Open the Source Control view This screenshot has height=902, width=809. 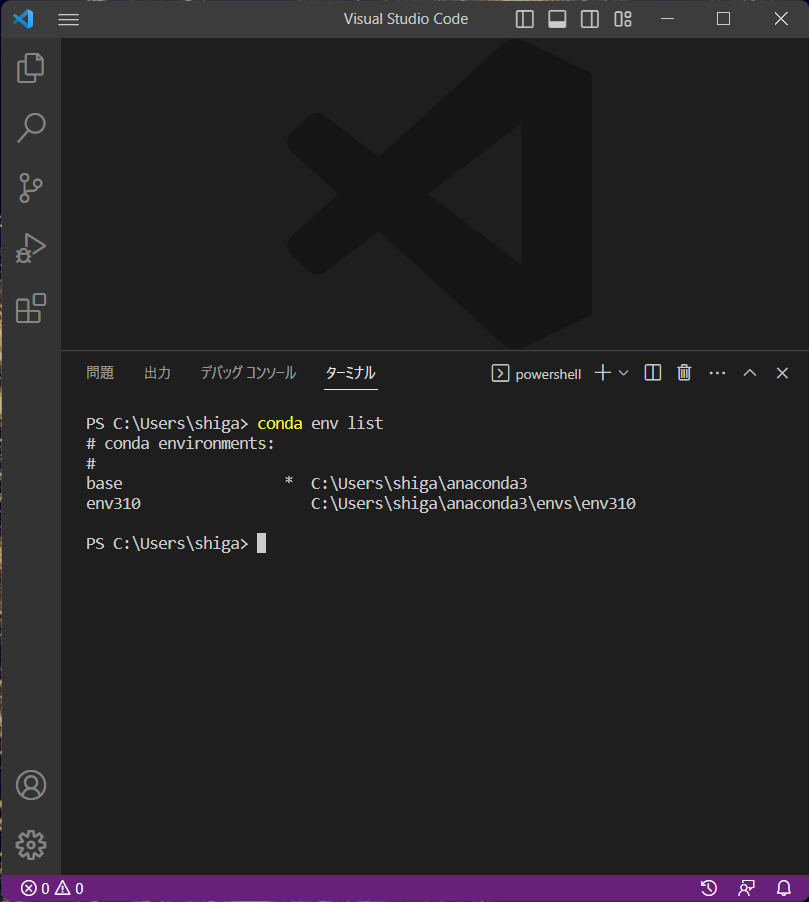[x=30, y=188]
